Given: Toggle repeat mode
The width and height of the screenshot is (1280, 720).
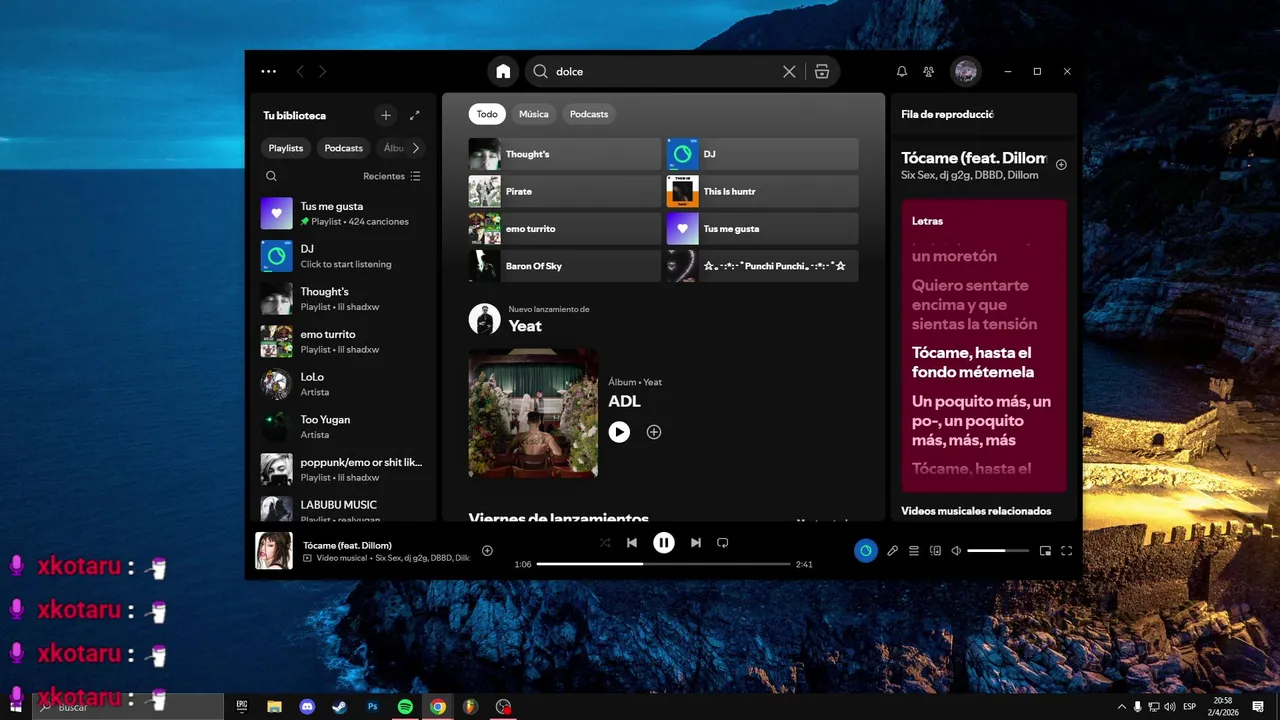Looking at the screenshot, I should 722,542.
